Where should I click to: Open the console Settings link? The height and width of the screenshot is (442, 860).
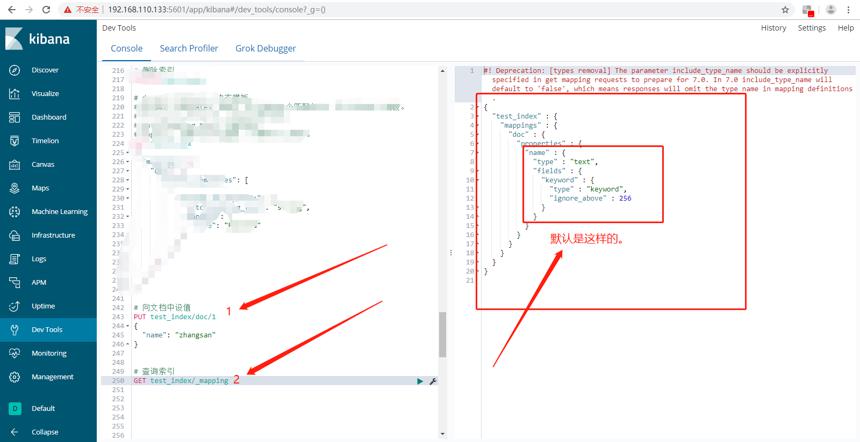coord(812,28)
